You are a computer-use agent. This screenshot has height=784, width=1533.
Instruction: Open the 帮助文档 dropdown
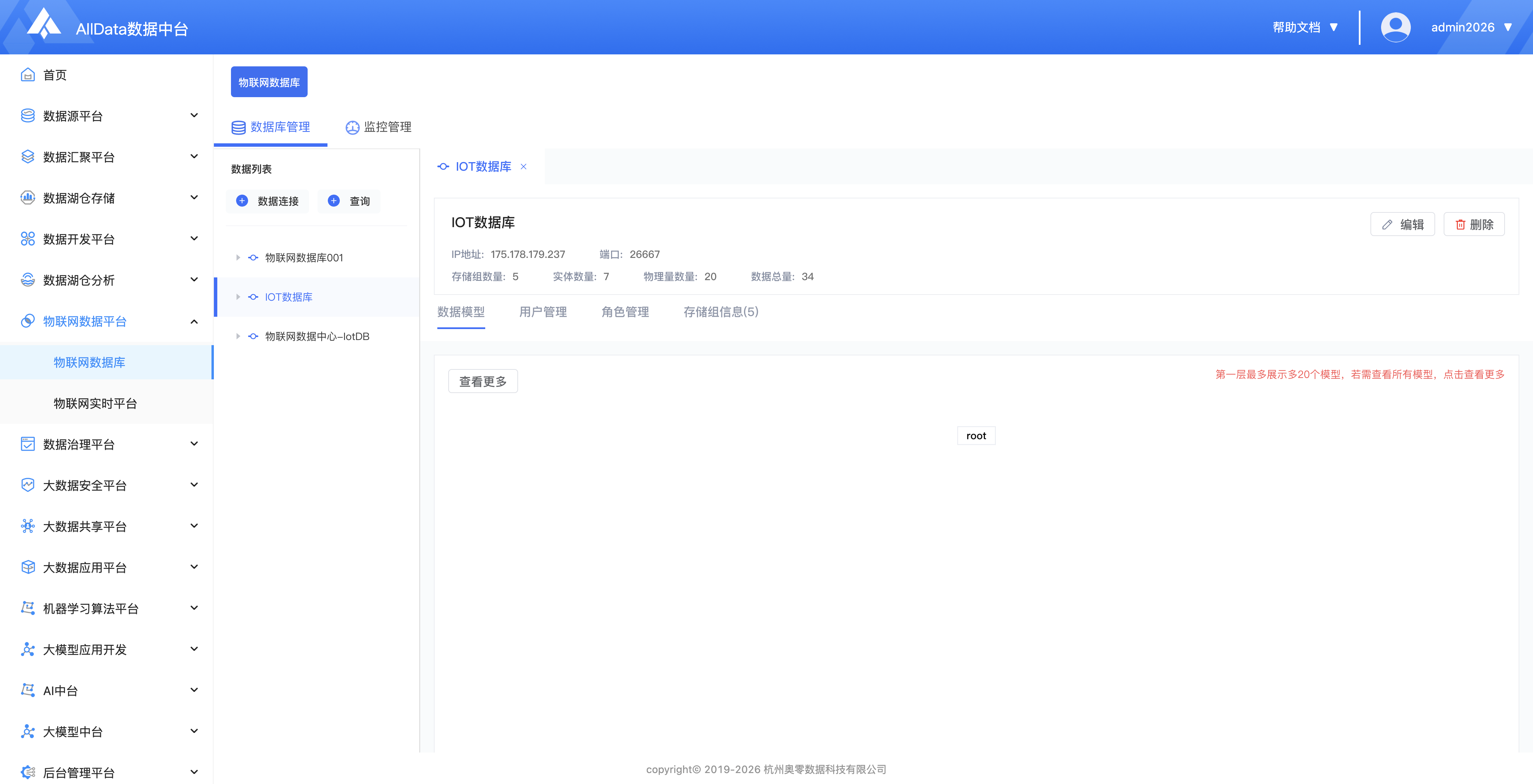click(x=1306, y=27)
